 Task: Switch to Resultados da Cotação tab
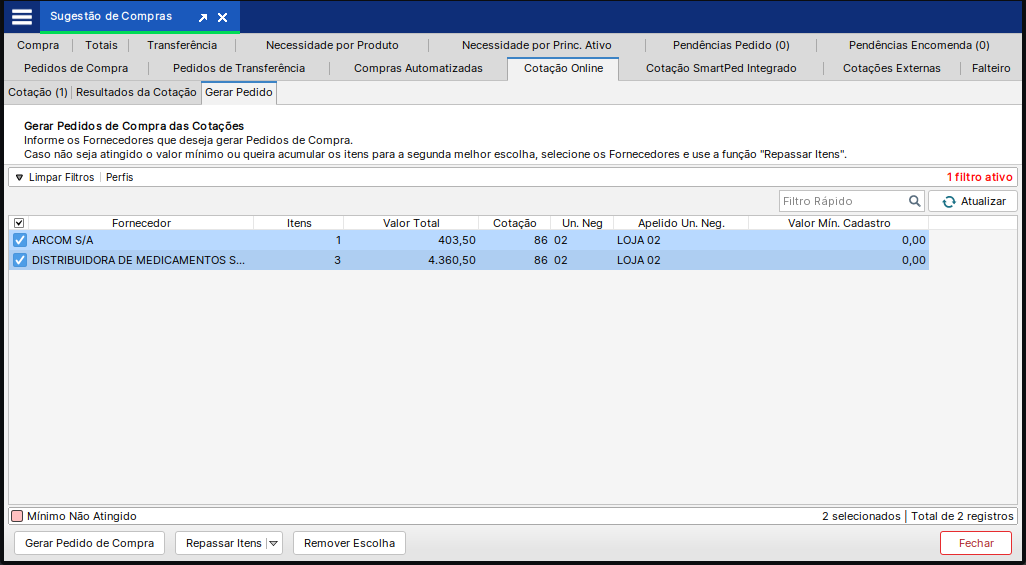click(136, 92)
